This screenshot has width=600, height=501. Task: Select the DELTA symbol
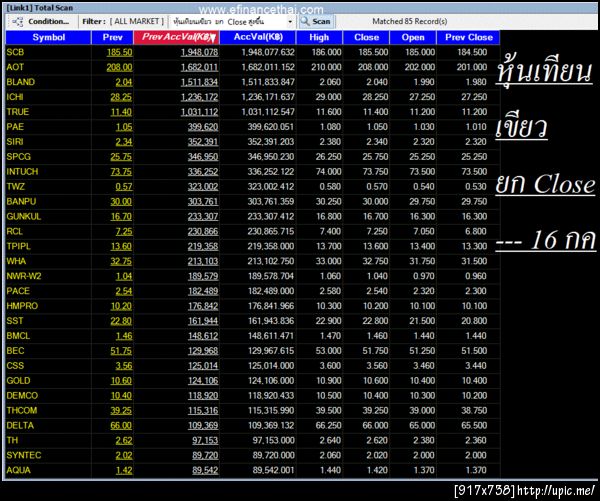tap(20, 425)
